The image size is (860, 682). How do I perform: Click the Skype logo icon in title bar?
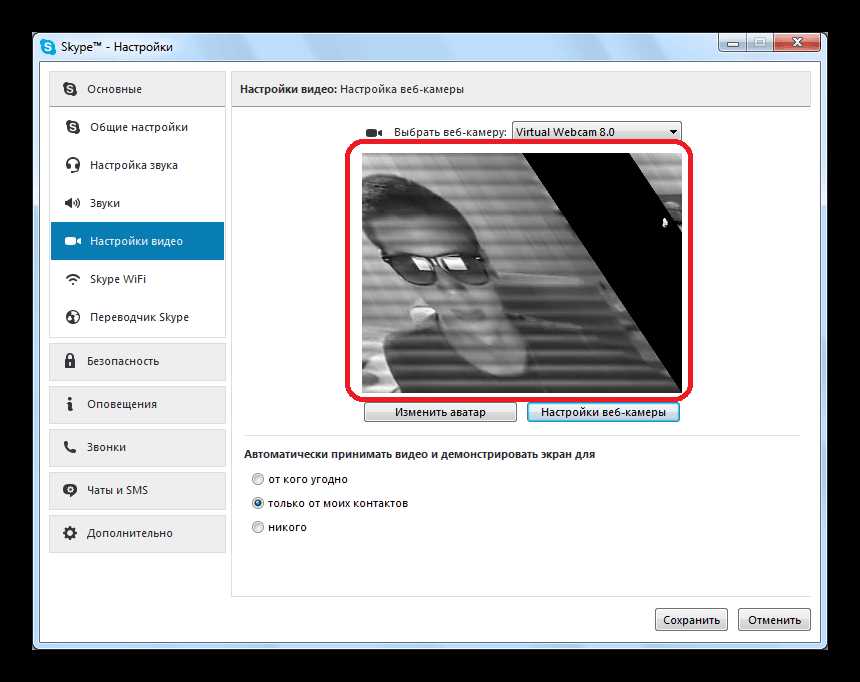(48, 46)
